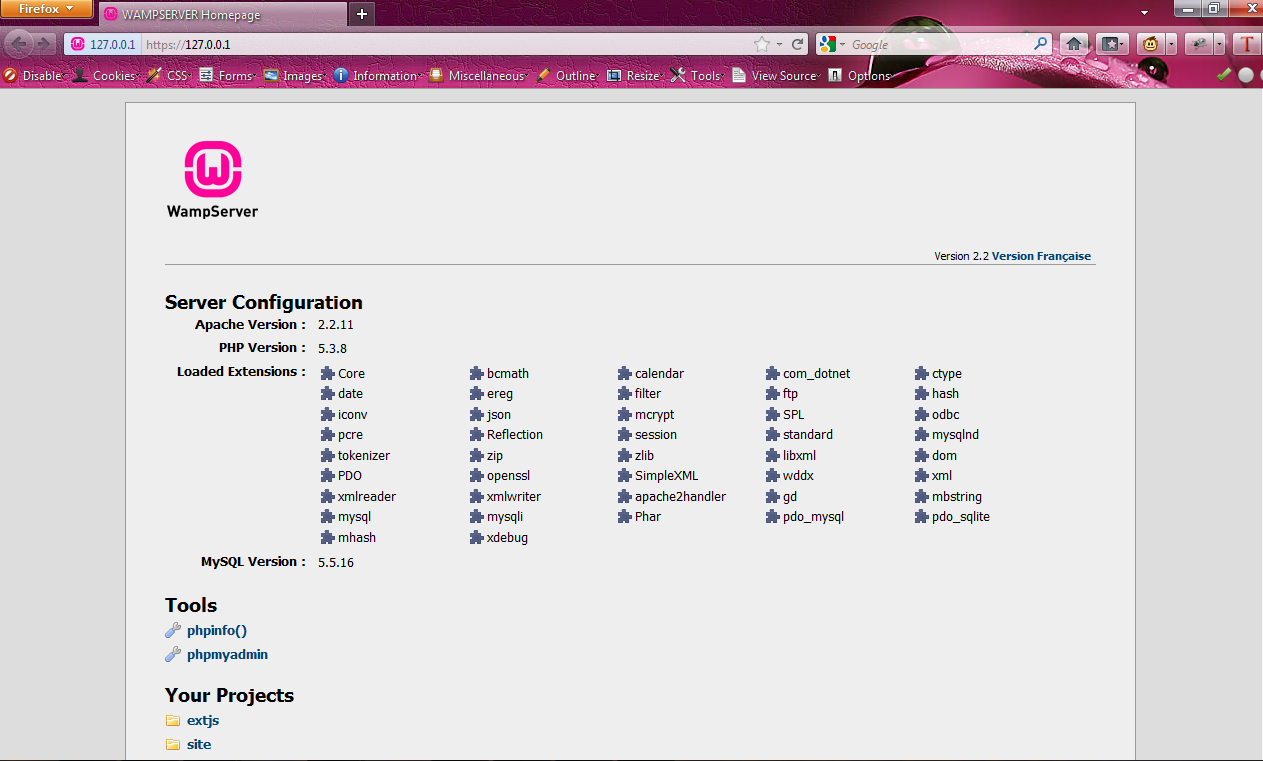The width and height of the screenshot is (1263, 761).
Task: Click the Core extension name
Action: 351,373
